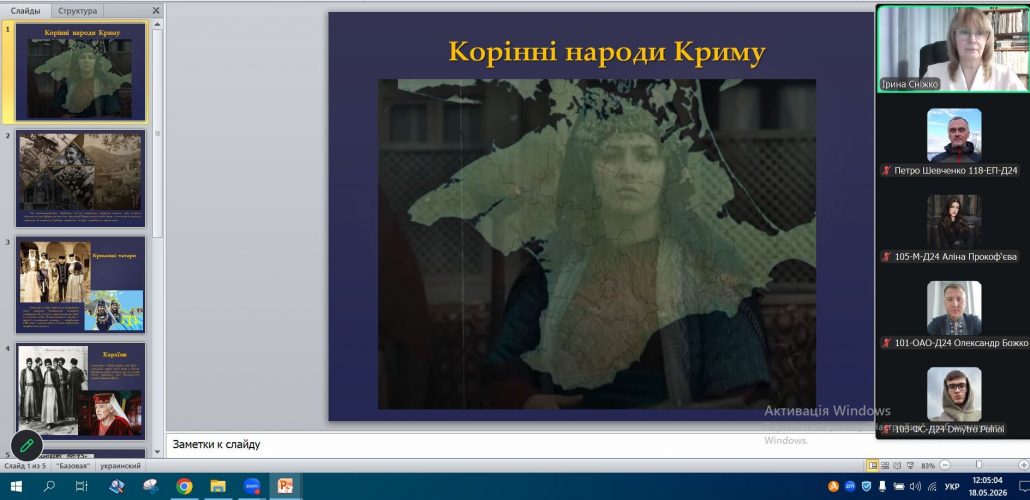This screenshot has width=1030, height=500.
Task: Click the battery tray icon
Action: coord(899,486)
